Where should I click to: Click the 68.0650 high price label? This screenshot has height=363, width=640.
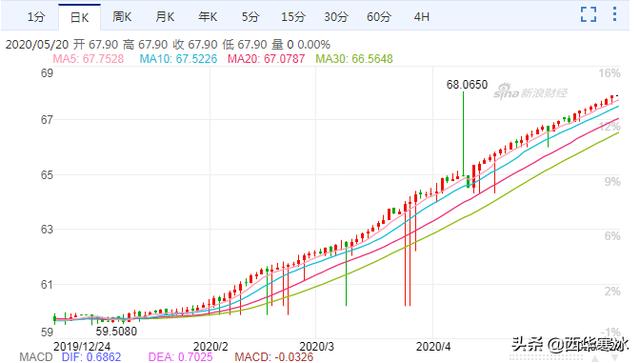467,85
